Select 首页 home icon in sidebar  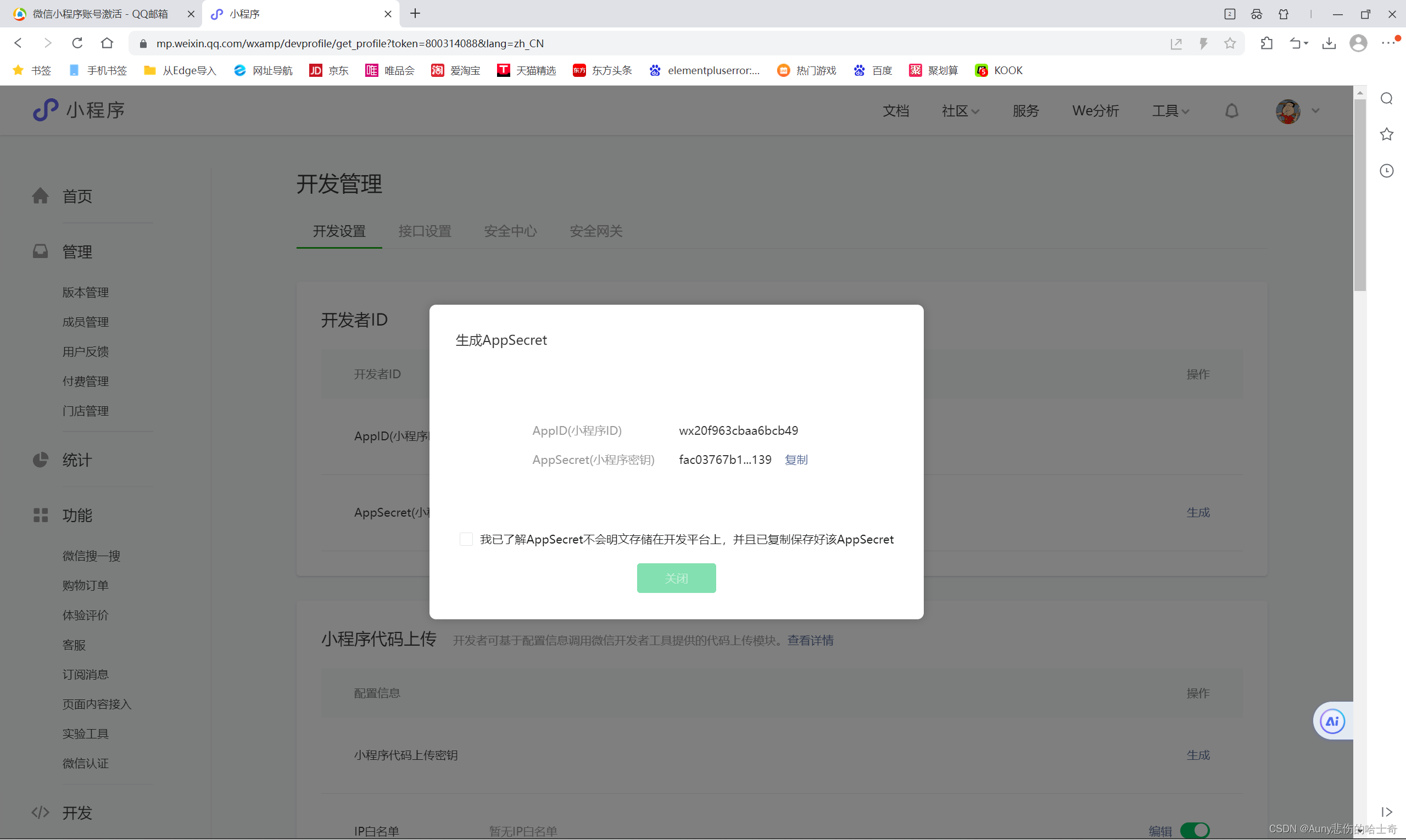(x=40, y=196)
